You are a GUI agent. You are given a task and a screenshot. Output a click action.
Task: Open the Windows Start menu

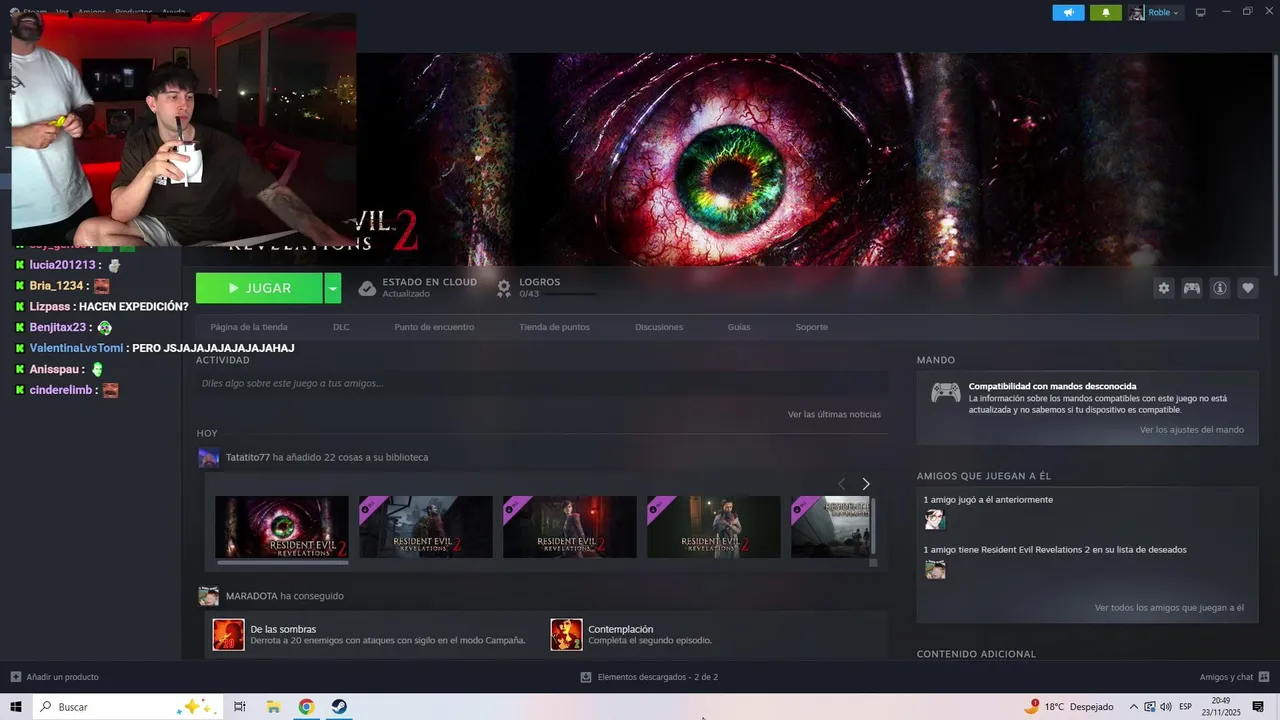coord(16,707)
